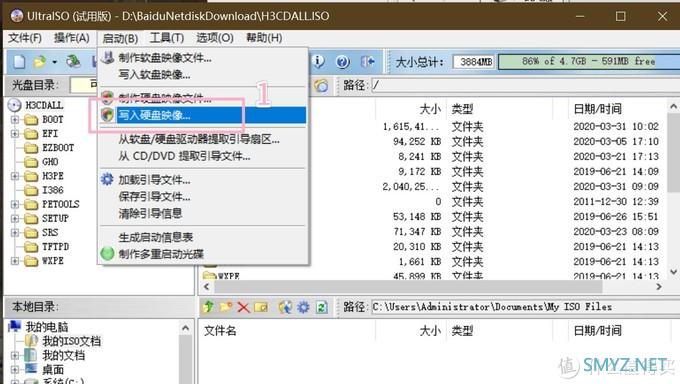
Task: Click the H3CDALL disc icon in tree
Action: [14, 105]
